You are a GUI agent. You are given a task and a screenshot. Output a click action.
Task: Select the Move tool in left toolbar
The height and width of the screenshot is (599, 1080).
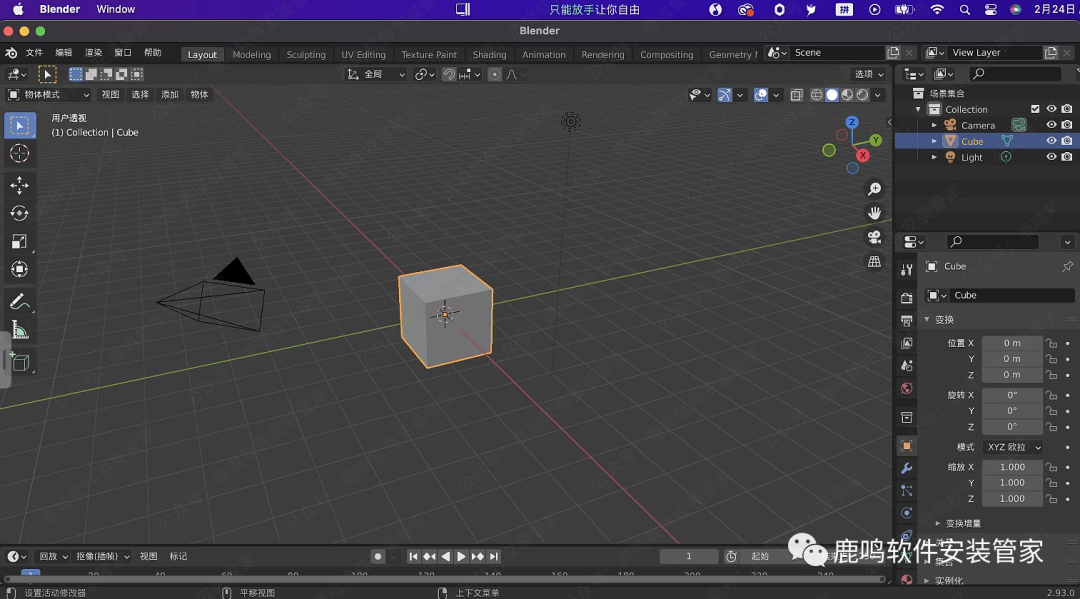coord(19,185)
